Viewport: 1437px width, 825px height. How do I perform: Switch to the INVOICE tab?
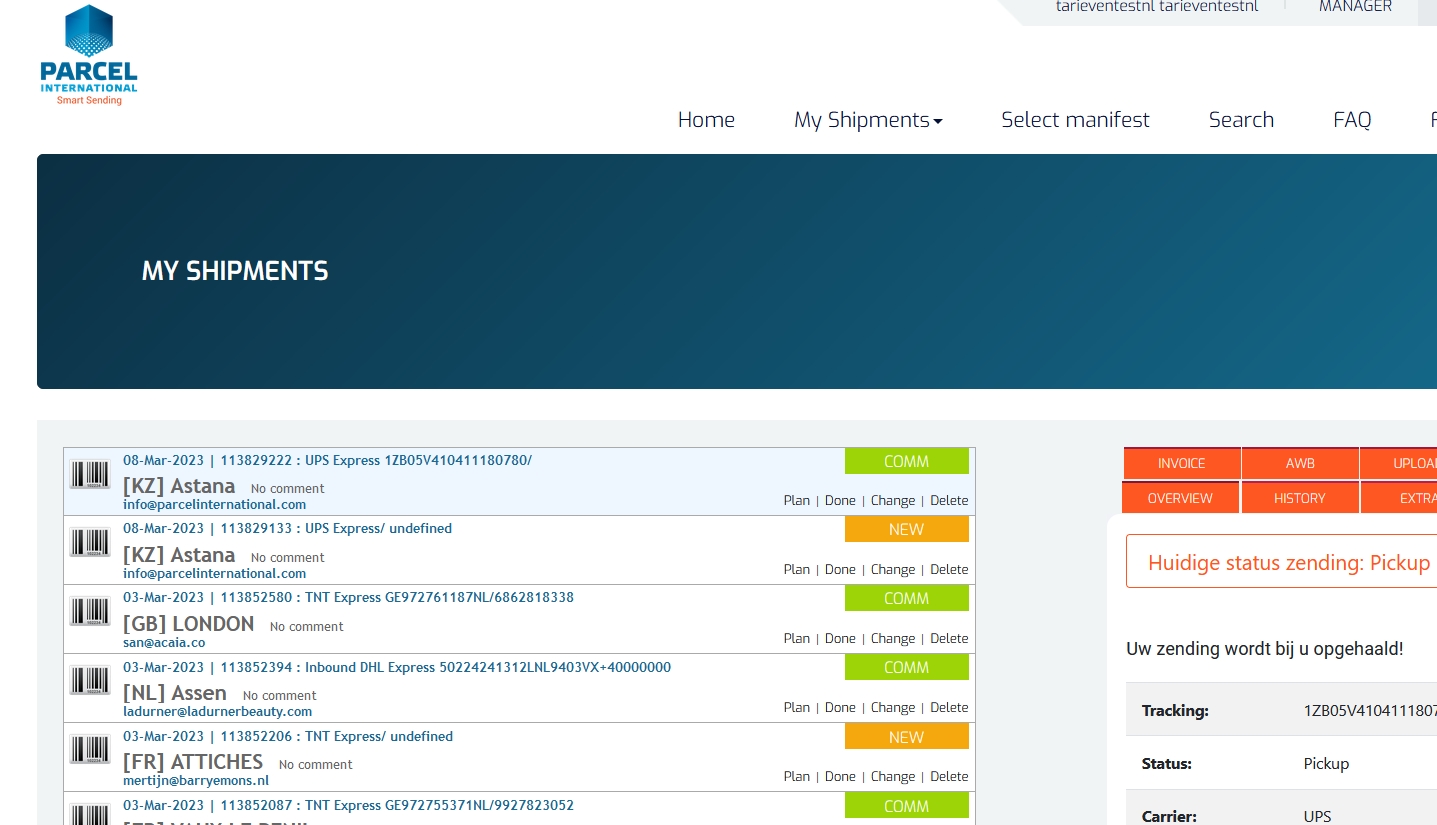point(1181,464)
